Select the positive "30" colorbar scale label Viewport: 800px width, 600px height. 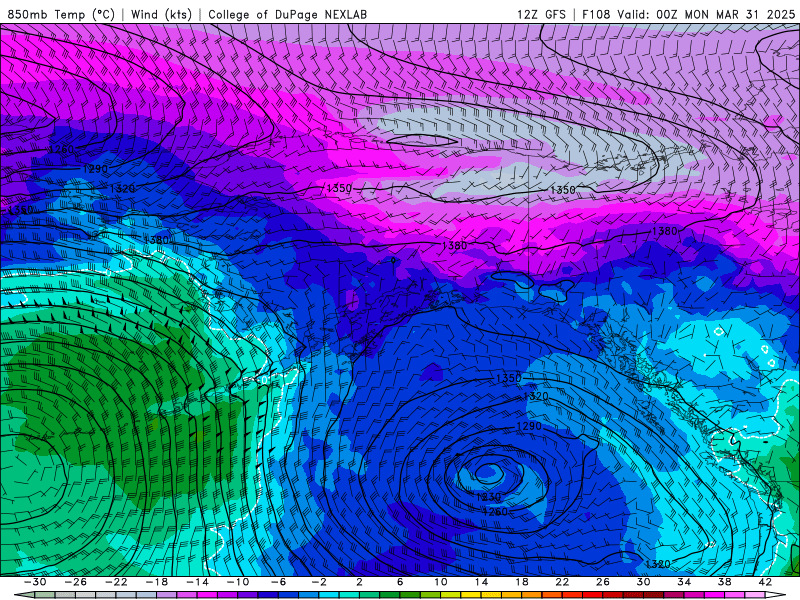(x=643, y=582)
